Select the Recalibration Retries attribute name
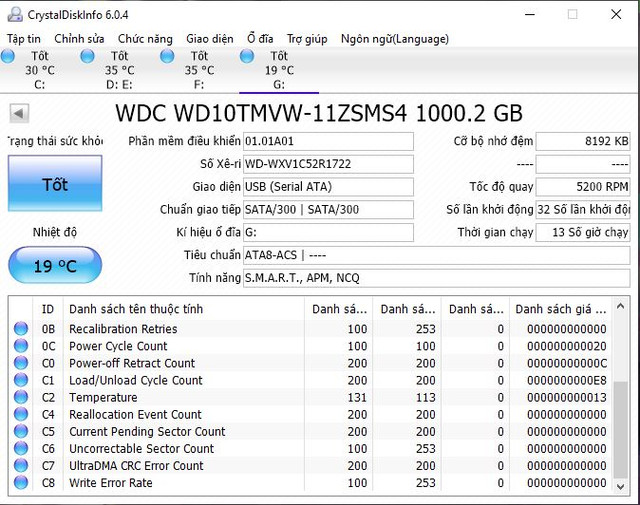Image resolution: width=640 pixels, height=505 pixels. point(123,329)
